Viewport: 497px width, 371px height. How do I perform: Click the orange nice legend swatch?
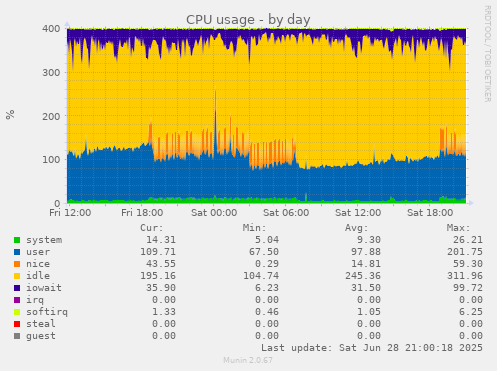(17, 264)
